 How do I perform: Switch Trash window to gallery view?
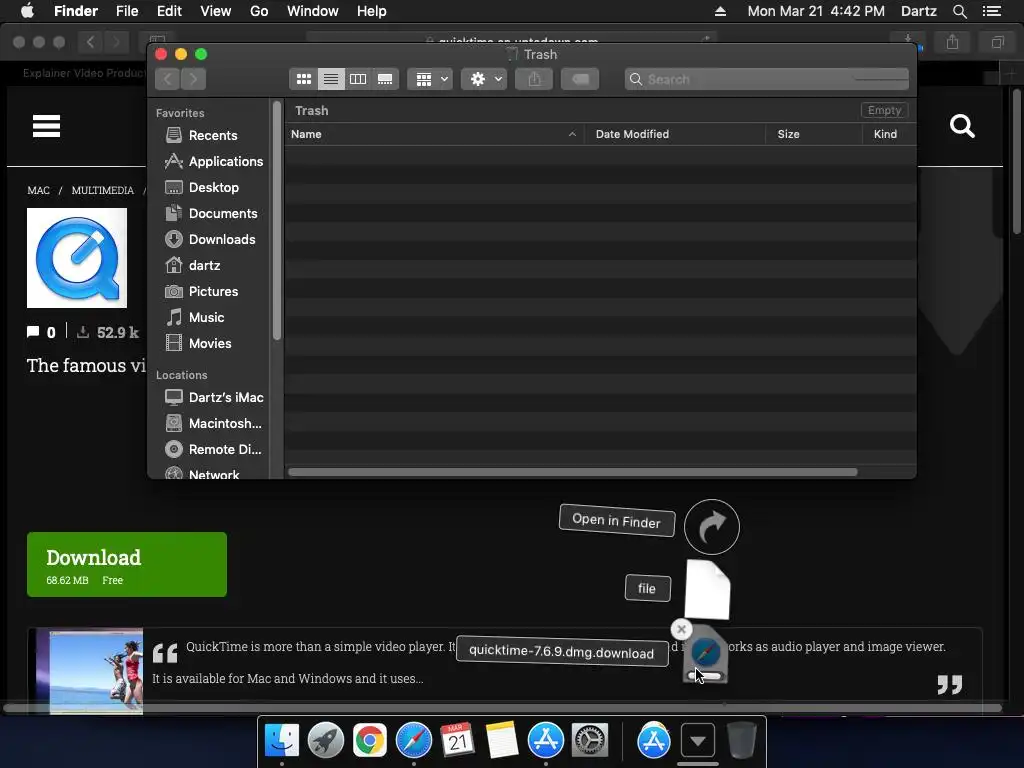point(385,79)
